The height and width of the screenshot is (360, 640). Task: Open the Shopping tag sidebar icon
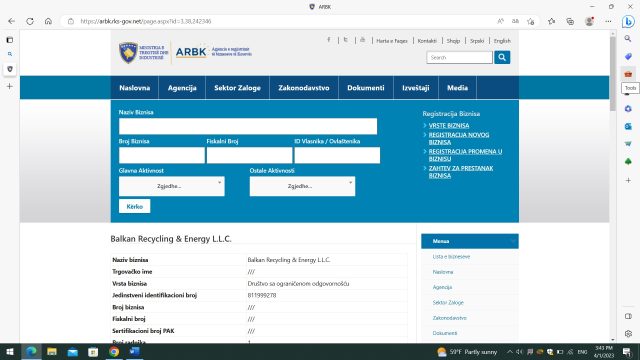(628, 56)
